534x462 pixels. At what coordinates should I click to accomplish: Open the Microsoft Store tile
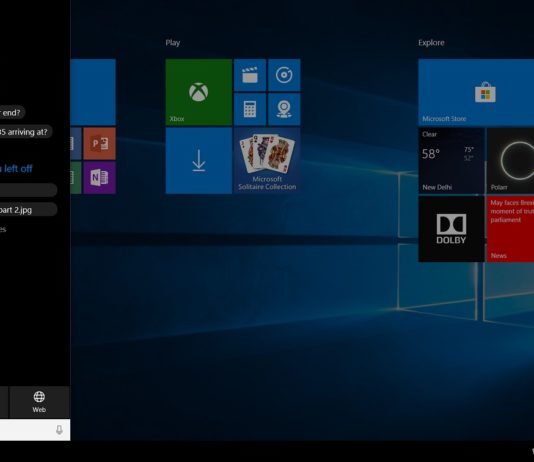click(476, 92)
